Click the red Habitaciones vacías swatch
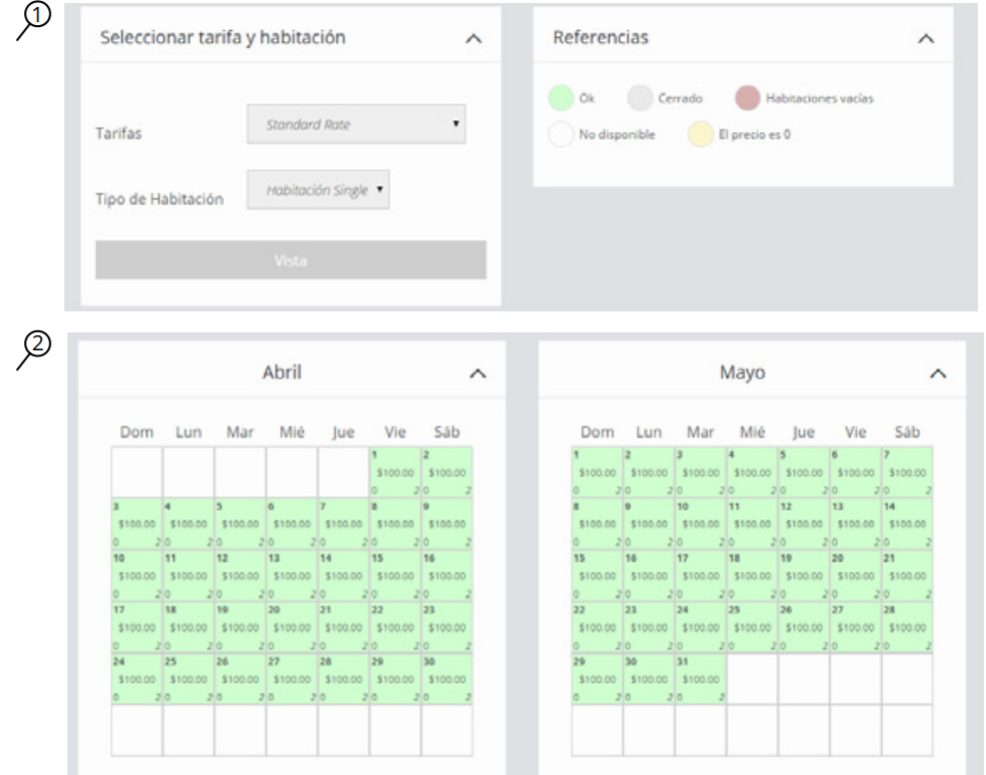 tap(748, 98)
